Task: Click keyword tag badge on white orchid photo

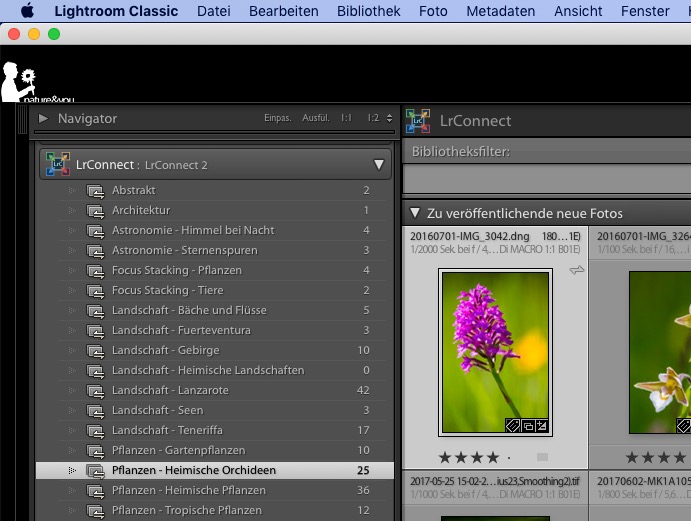Action: [x=684, y=426]
